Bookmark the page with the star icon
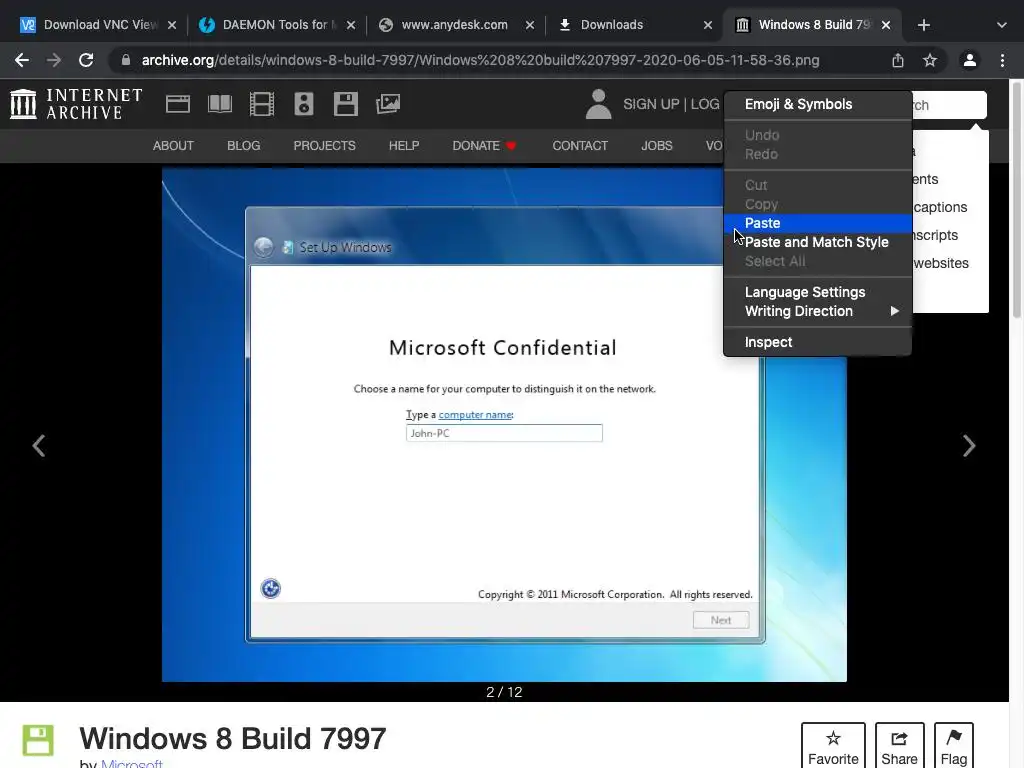The width and height of the screenshot is (1024, 768). (930, 60)
